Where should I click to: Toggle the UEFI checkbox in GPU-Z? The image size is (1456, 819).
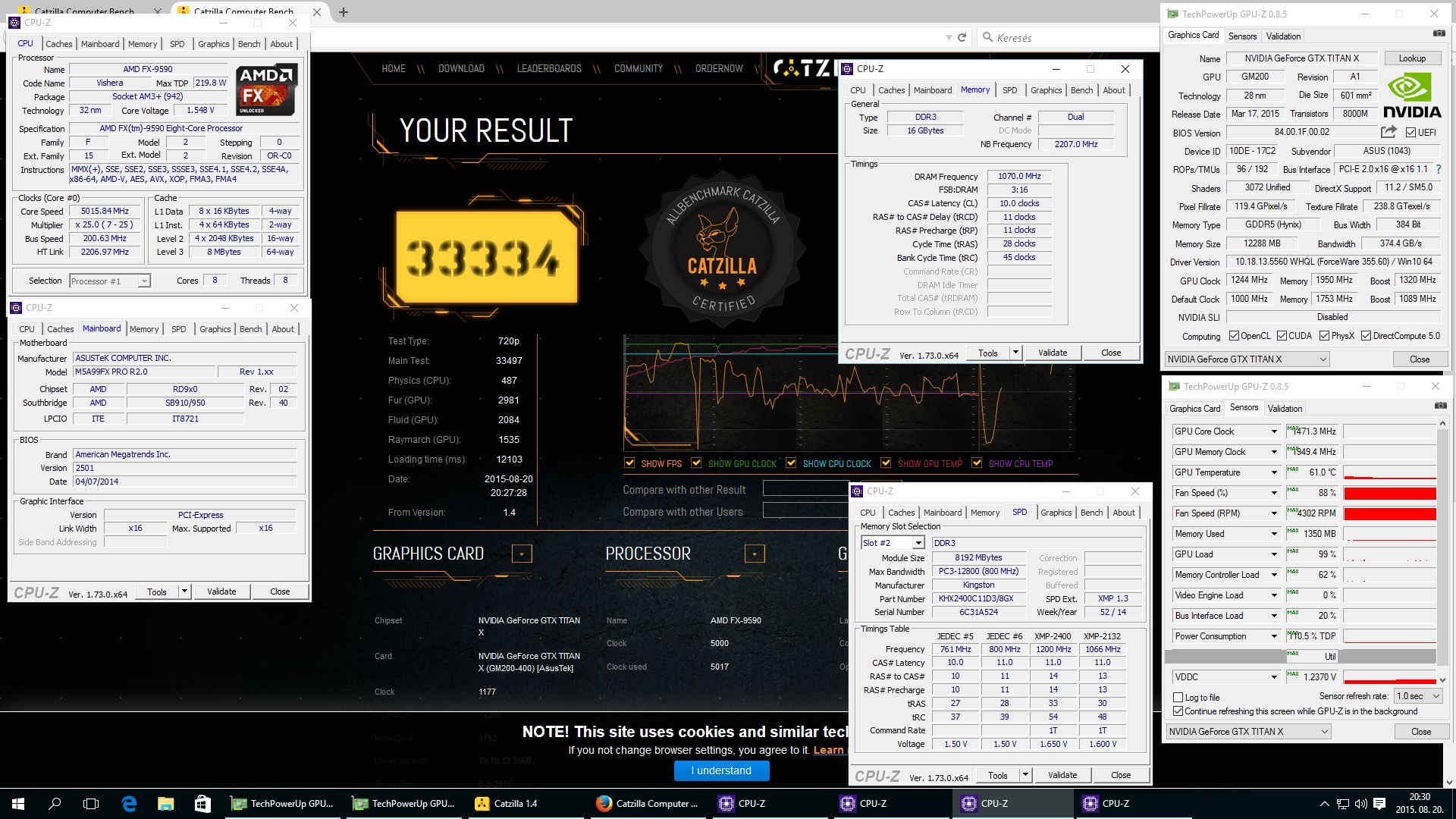(x=1410, y=133)
